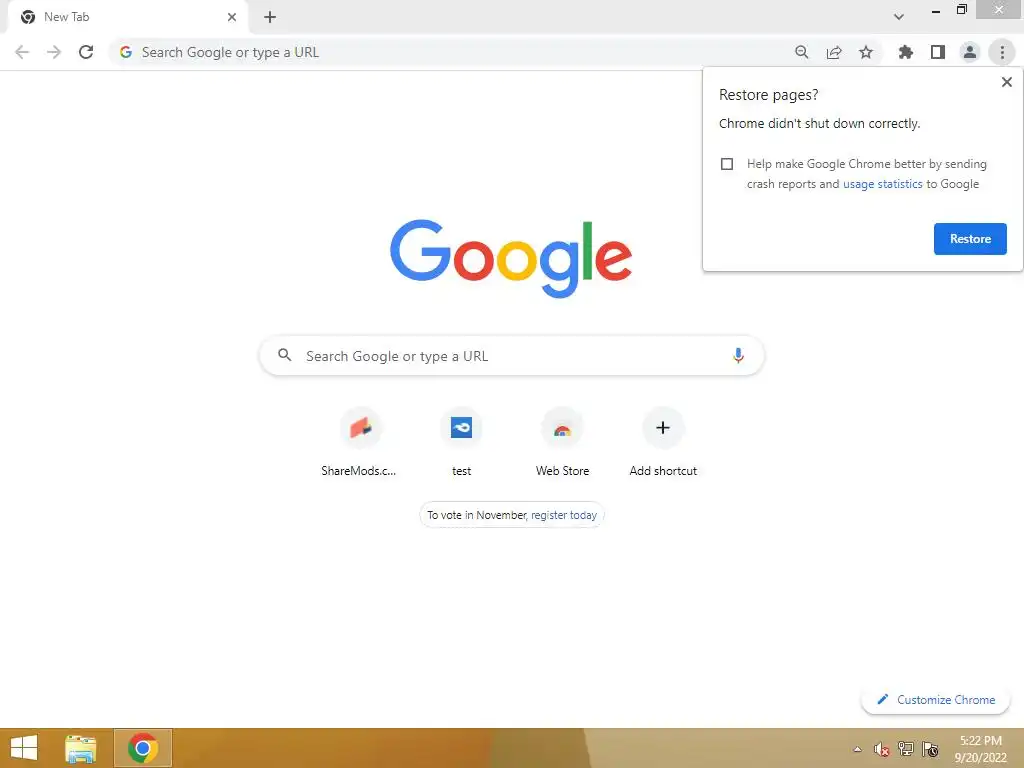Click the Restore button

970,239
